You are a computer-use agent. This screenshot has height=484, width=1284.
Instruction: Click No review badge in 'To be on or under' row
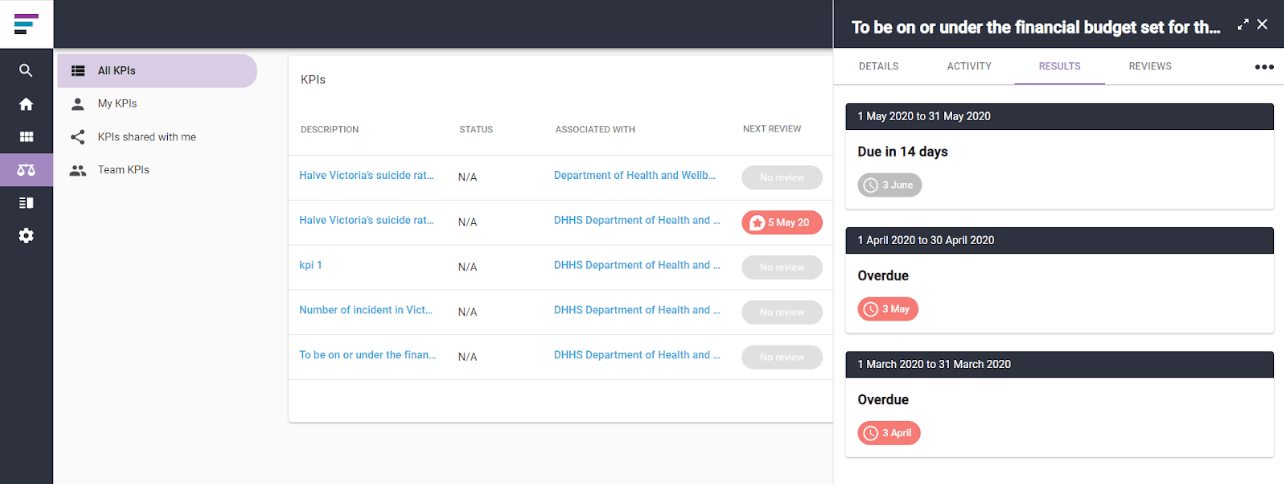[782, 357]
